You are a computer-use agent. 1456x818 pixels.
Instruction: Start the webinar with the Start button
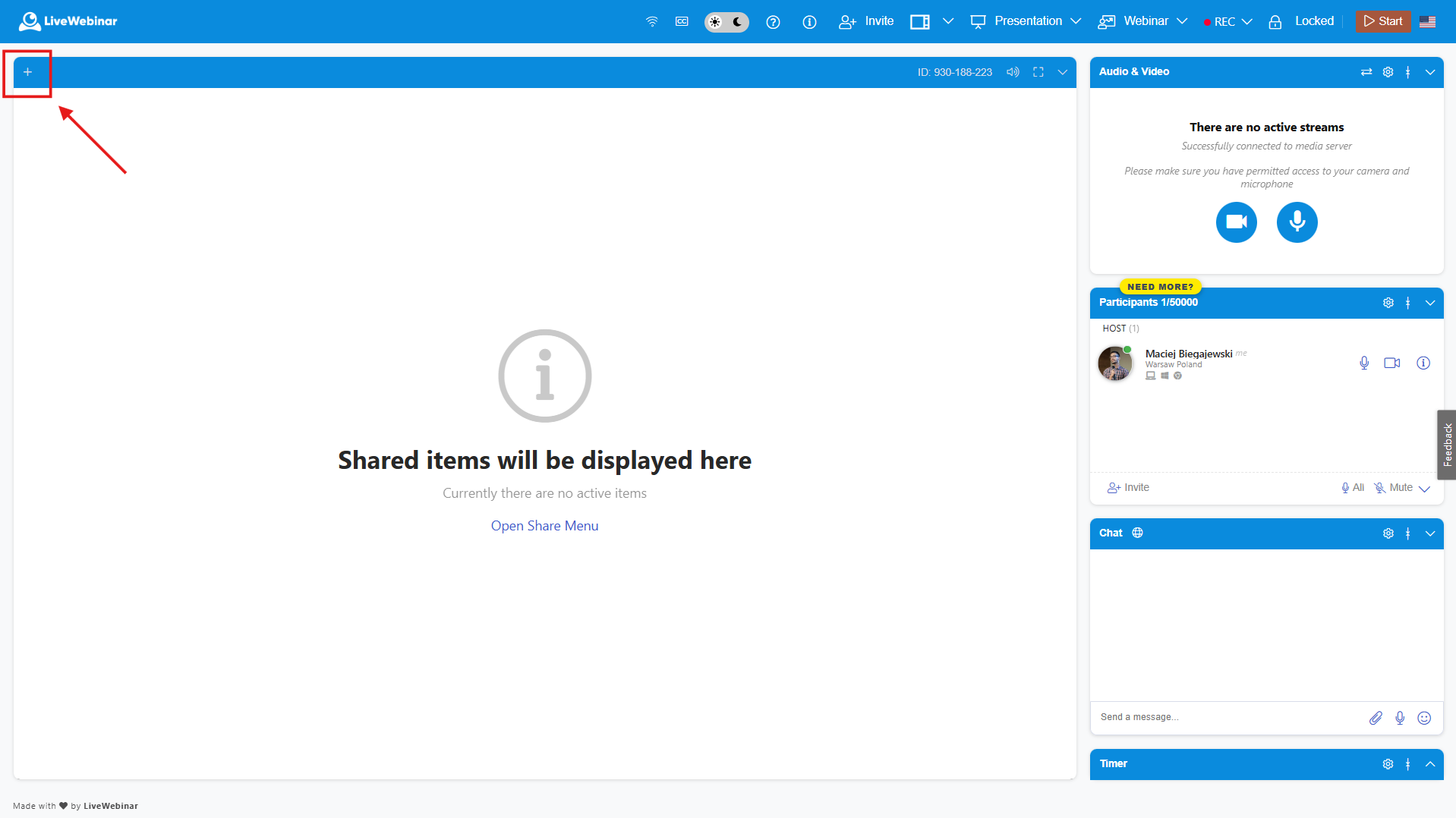tap(1382, 21)
